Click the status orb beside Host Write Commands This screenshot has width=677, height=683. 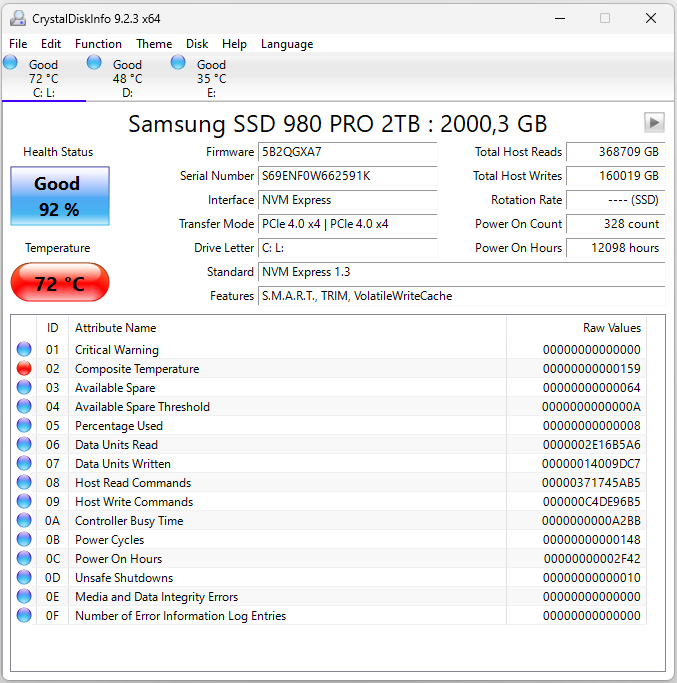pyautogui.click(x=24, y=501)
